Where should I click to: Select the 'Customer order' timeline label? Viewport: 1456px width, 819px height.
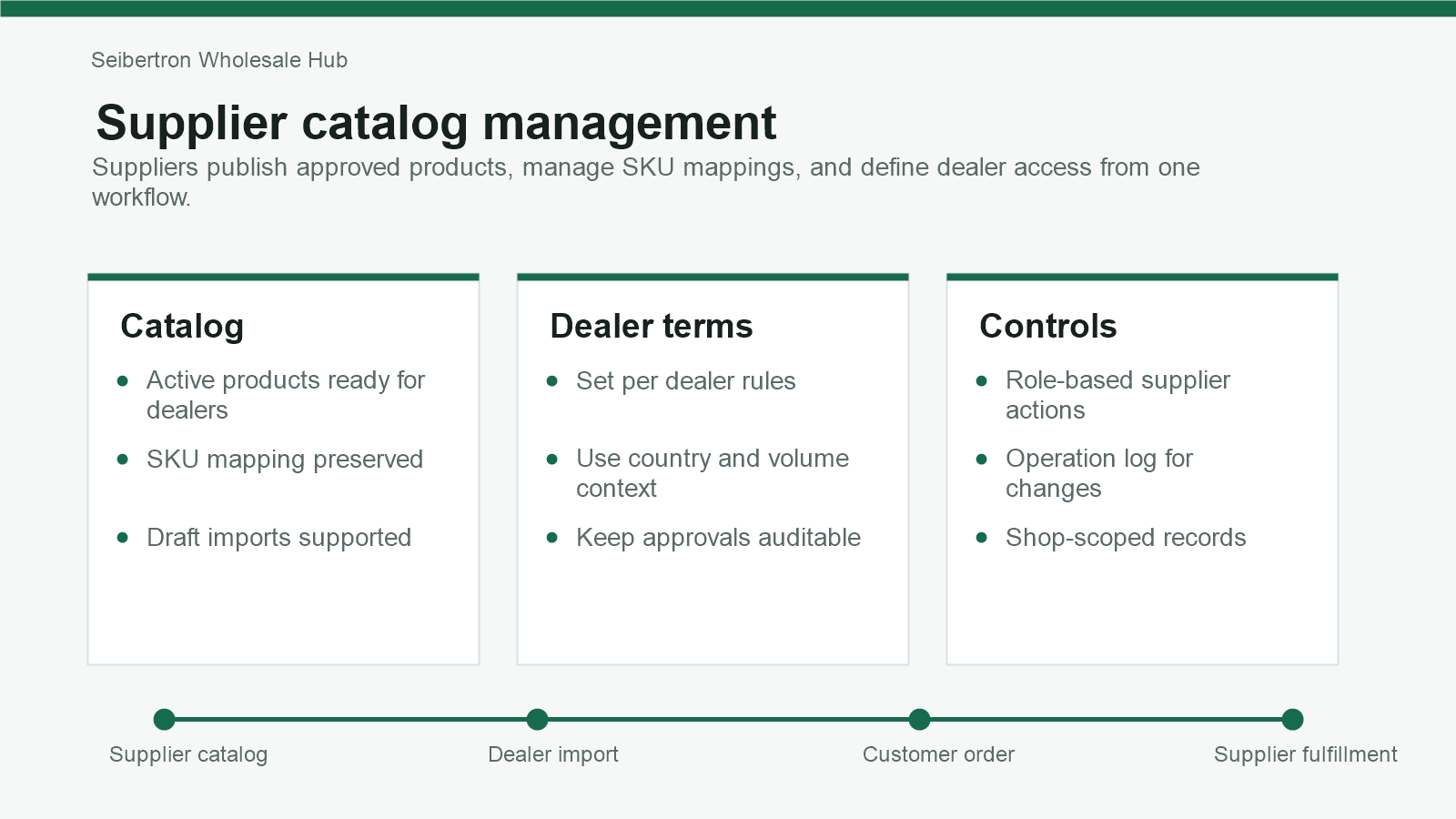tap(938, 754)
